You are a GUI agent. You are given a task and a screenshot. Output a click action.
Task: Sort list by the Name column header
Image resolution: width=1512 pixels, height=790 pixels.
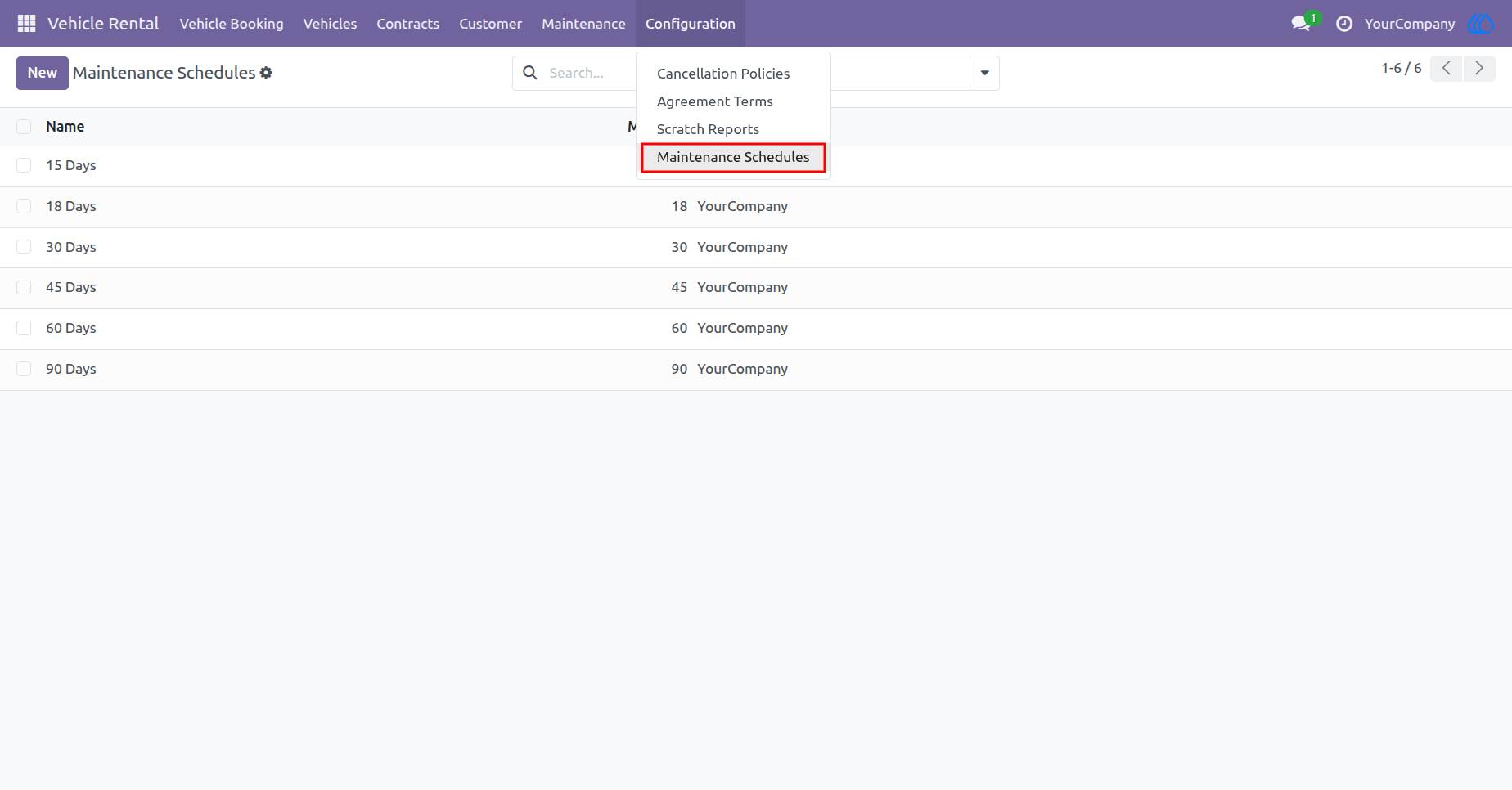tap(65, 127)
